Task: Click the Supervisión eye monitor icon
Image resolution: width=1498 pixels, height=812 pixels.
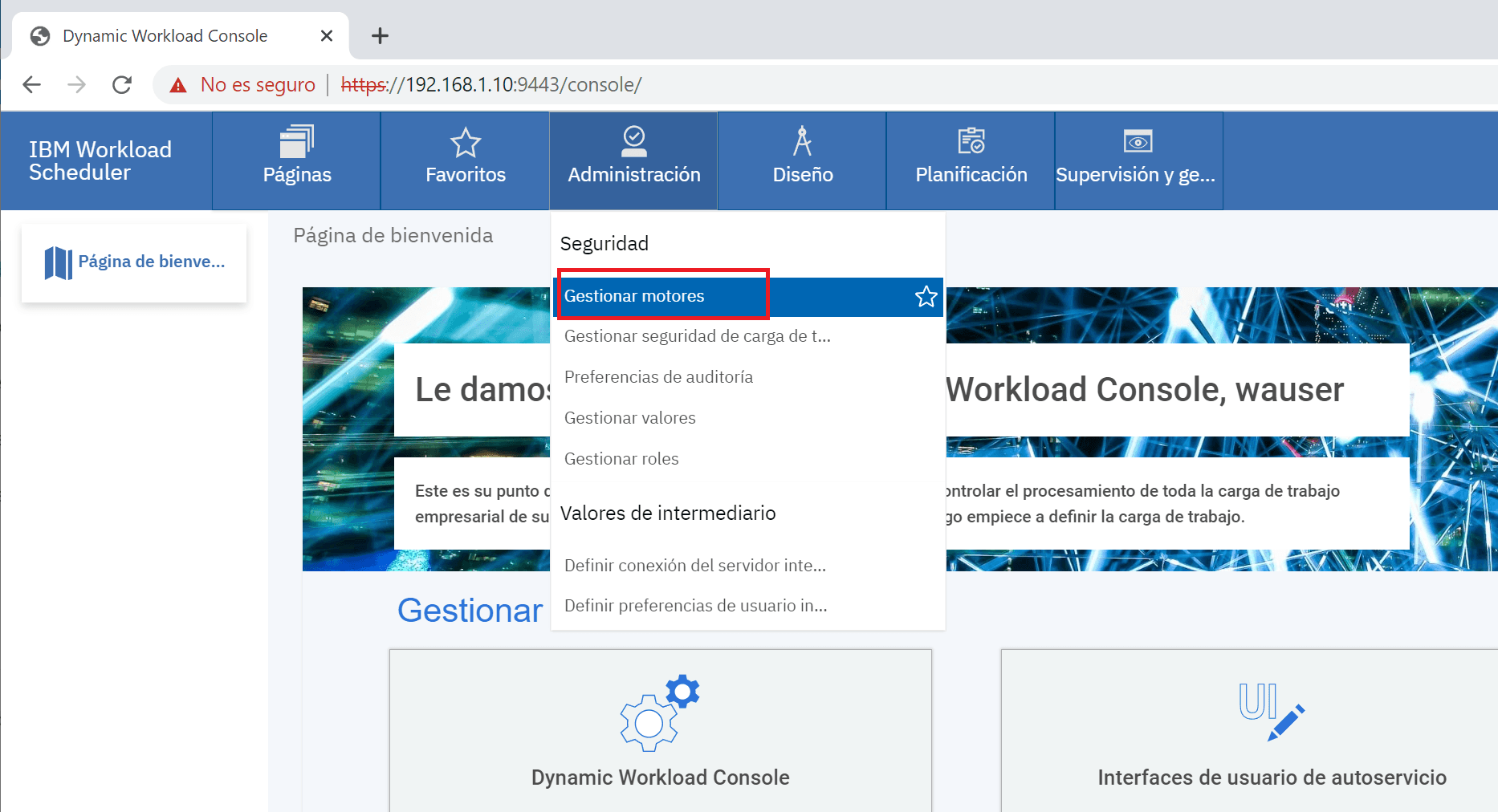Action: pyautogui.click(x=1138, y=141)
